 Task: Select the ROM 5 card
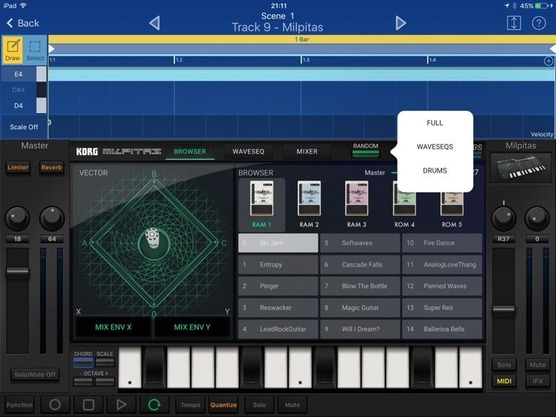(x=452, y=205)
